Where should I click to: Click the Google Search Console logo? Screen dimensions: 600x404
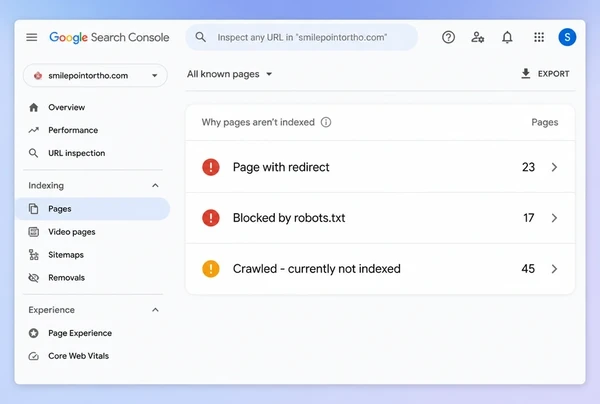109,37
